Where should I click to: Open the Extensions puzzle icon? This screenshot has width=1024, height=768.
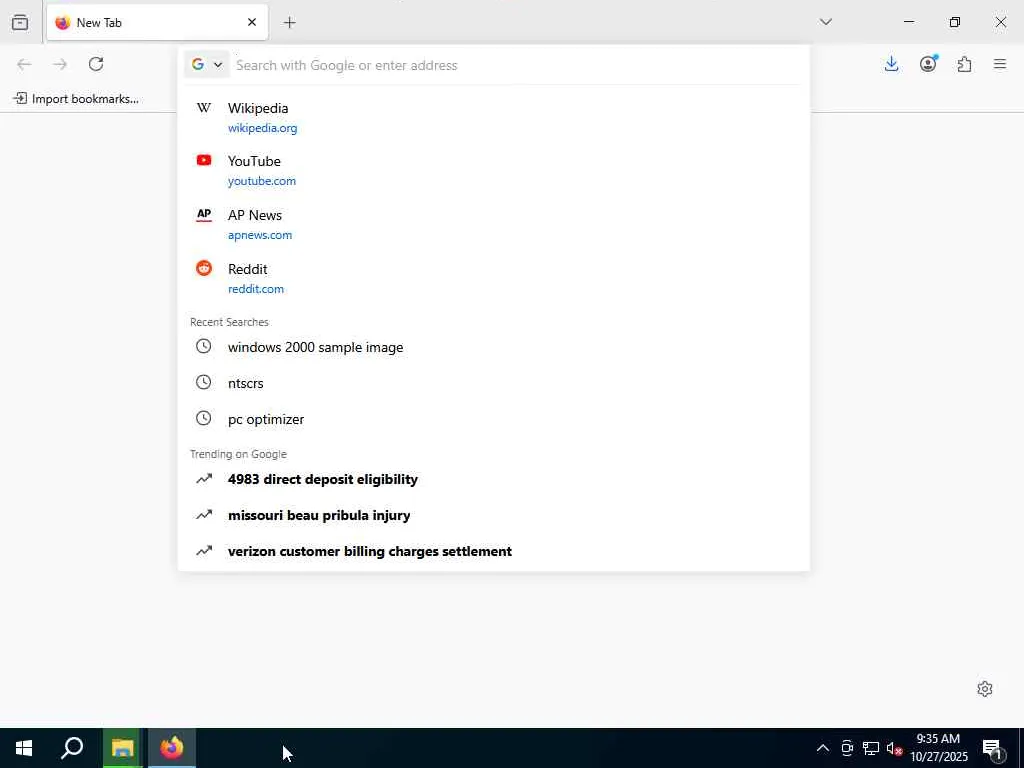point(964,64)
